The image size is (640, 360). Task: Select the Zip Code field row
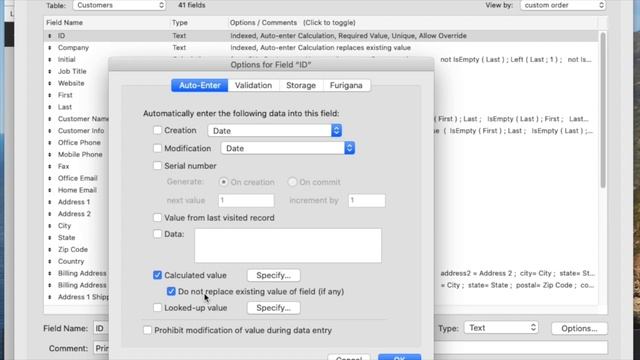[76, 249]
